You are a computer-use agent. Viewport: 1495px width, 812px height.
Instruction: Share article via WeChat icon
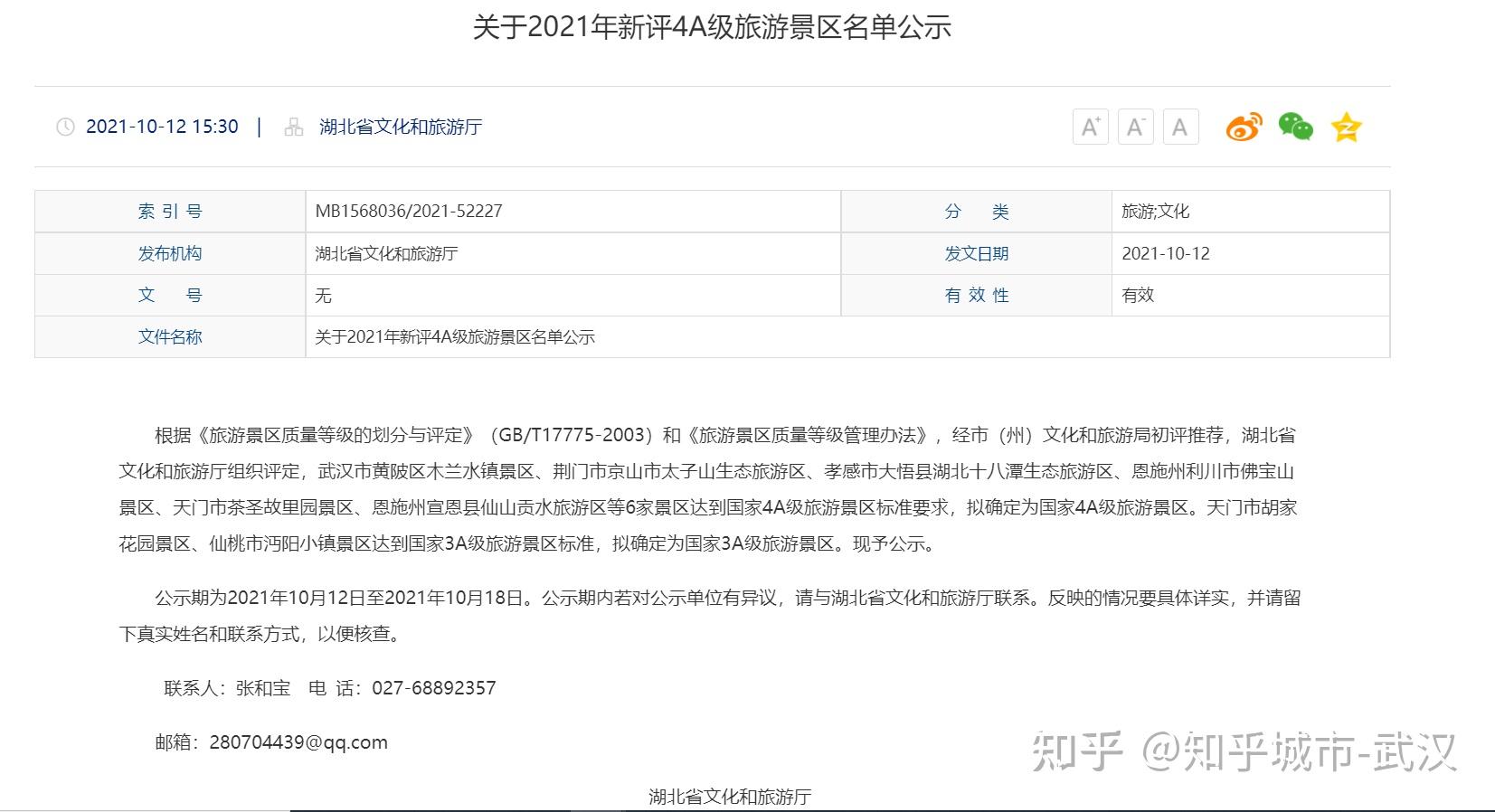pyautogui.click(x=1295, y=127)
